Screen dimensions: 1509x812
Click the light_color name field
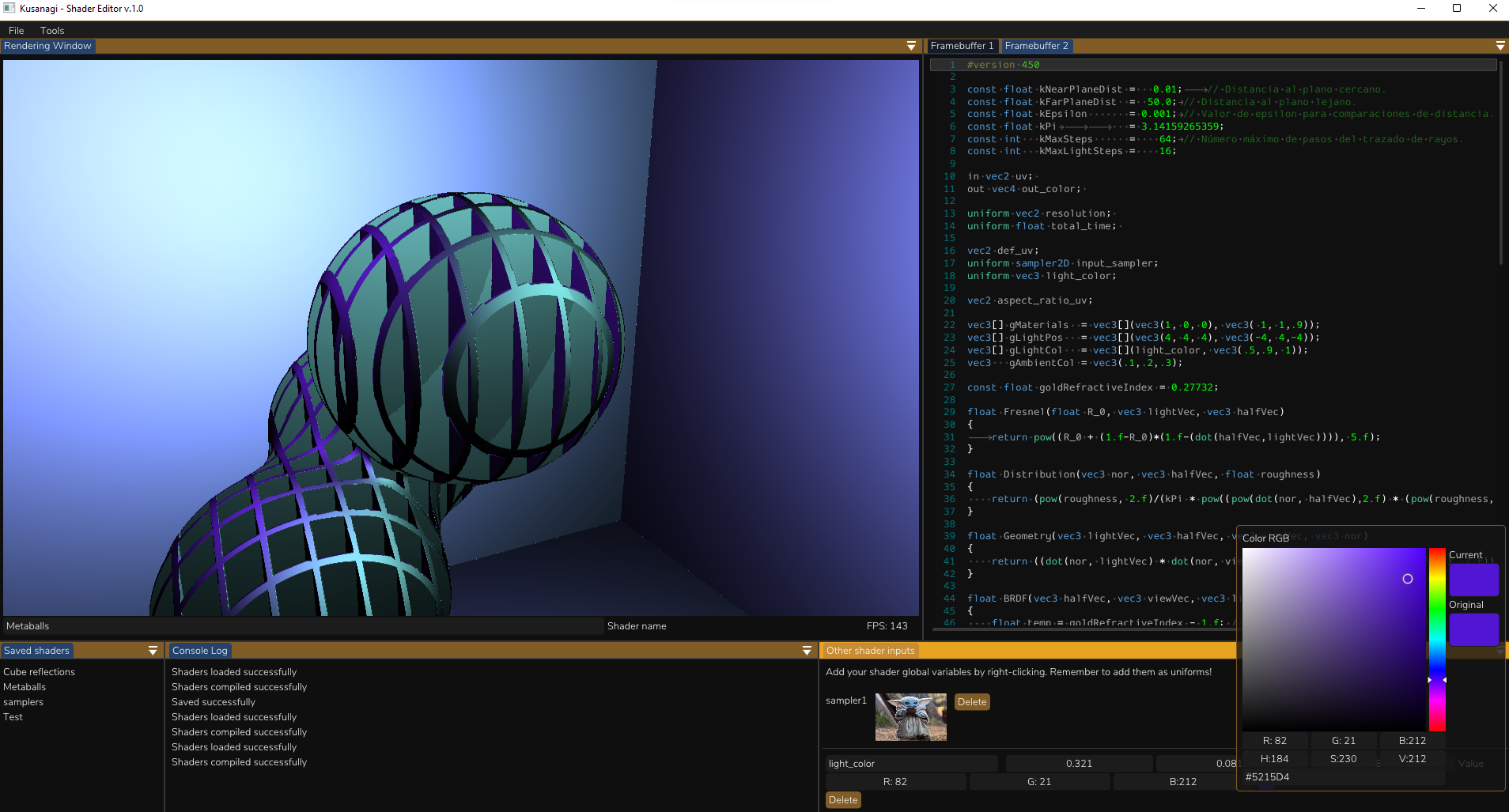[x=912, y=764]
